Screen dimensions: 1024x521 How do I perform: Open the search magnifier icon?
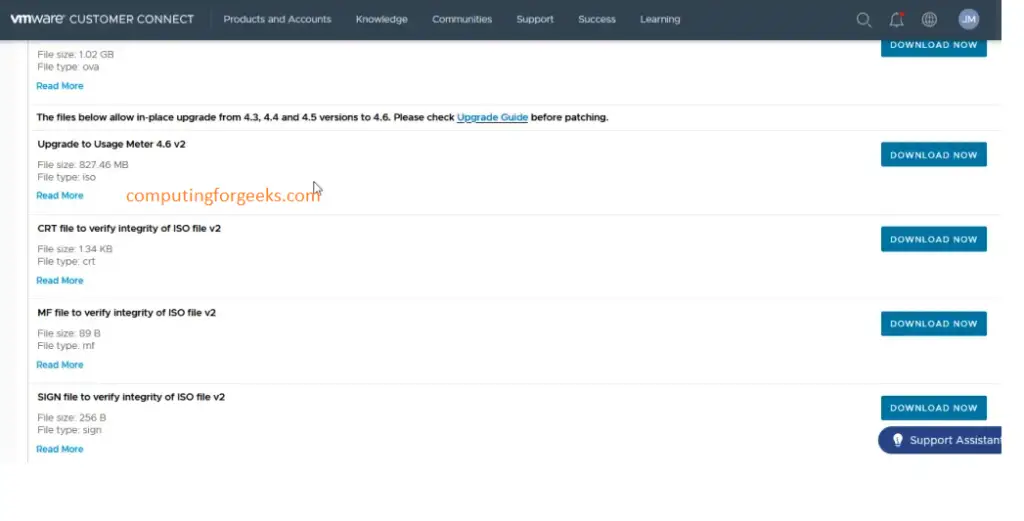tap(863, 20)
